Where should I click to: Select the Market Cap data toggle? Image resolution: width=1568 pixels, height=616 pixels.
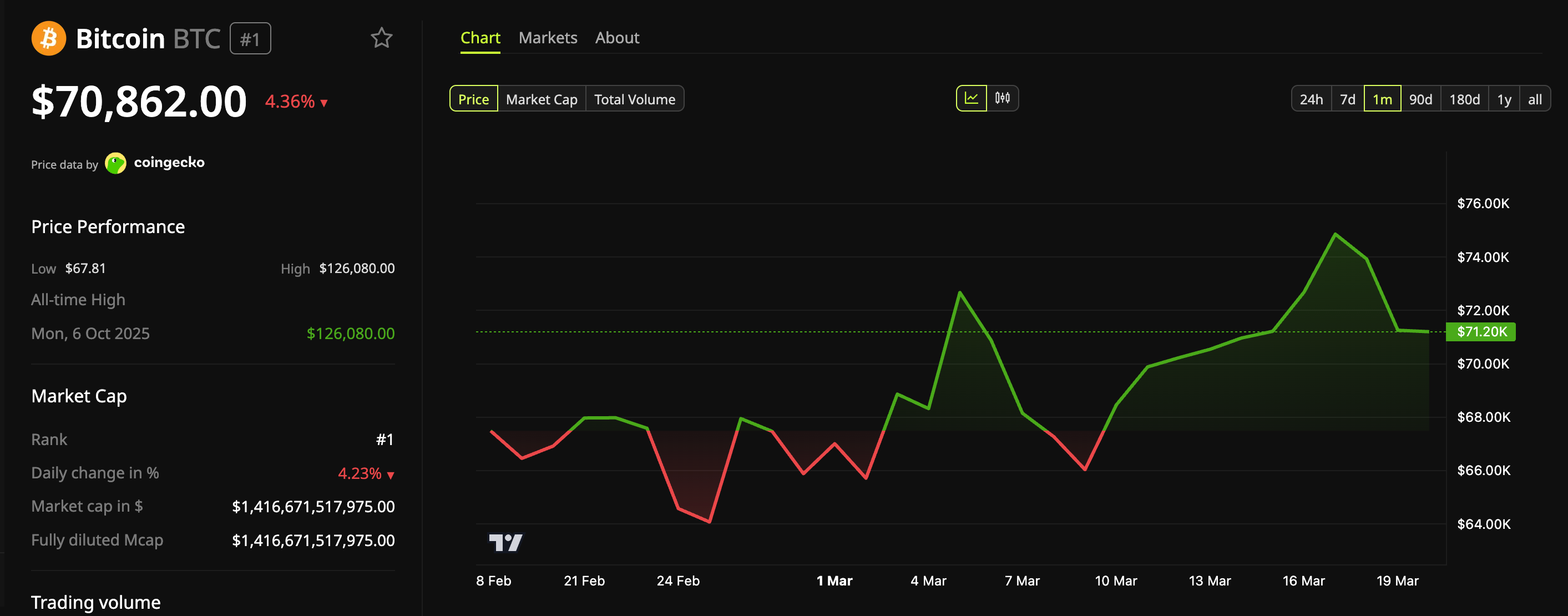point(541,99)
